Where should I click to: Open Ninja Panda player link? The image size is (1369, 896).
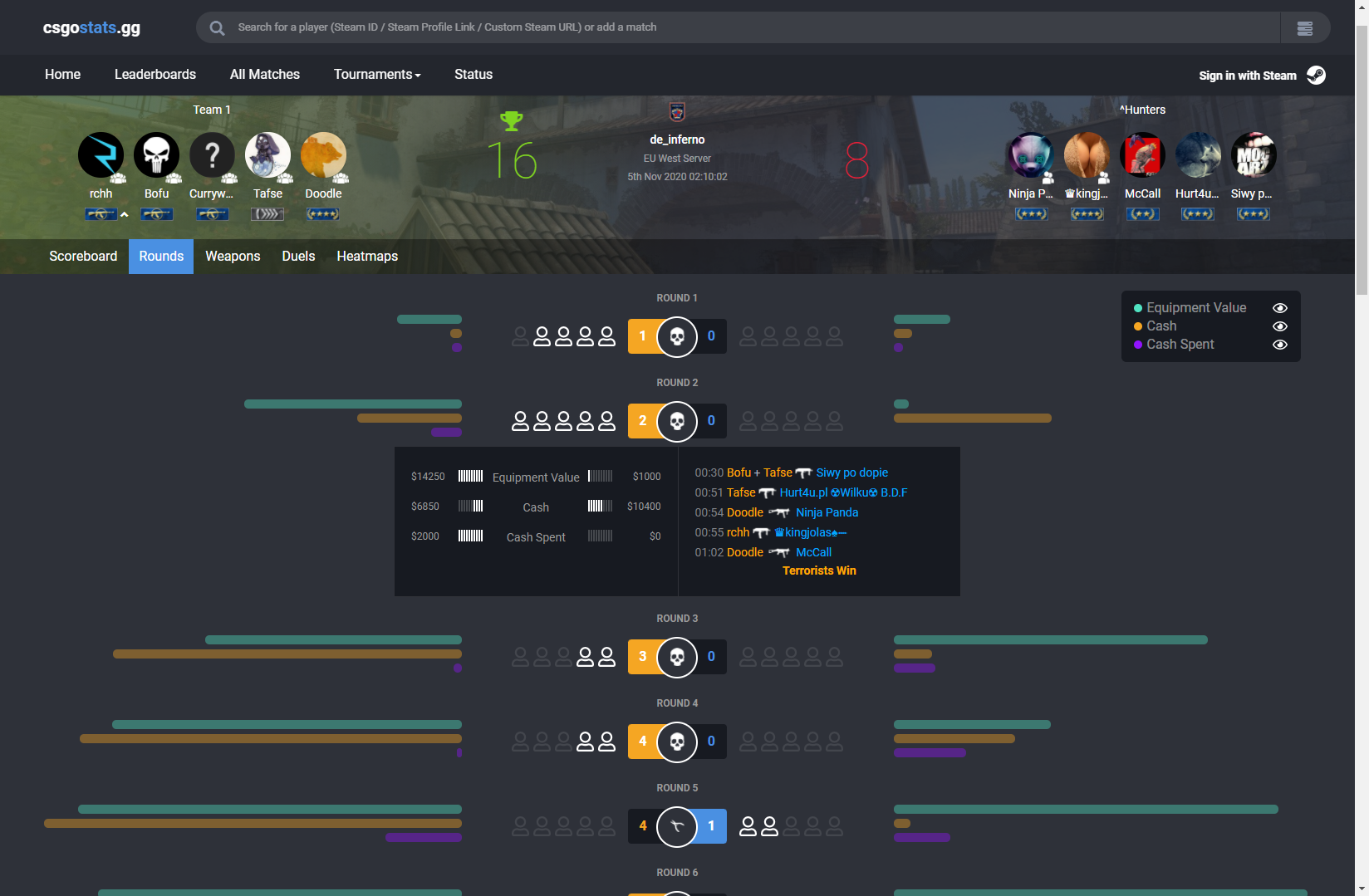[x=827, y=512]
